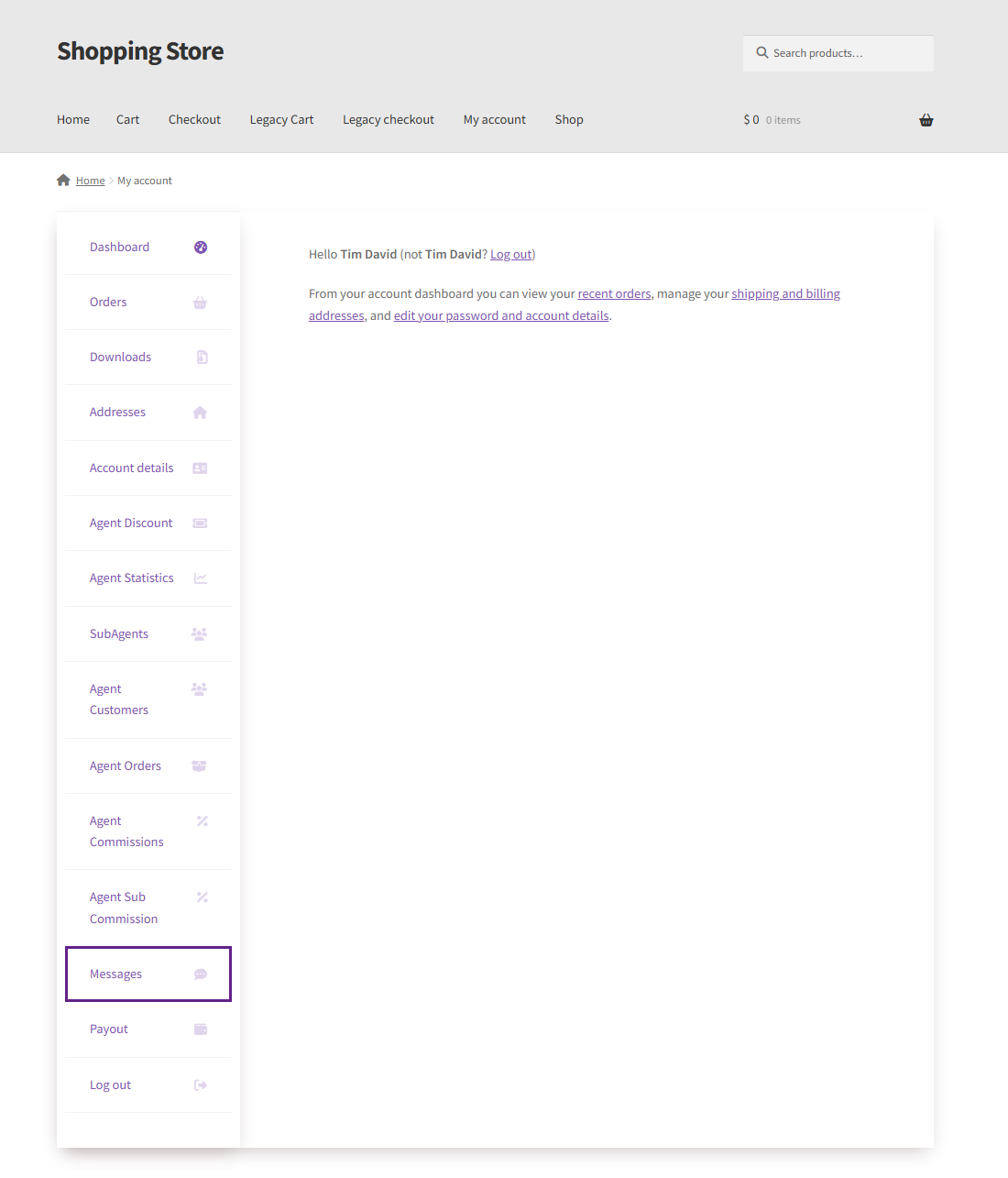
Task: Click the Agent Customers people icon
Action: [199, 688]
